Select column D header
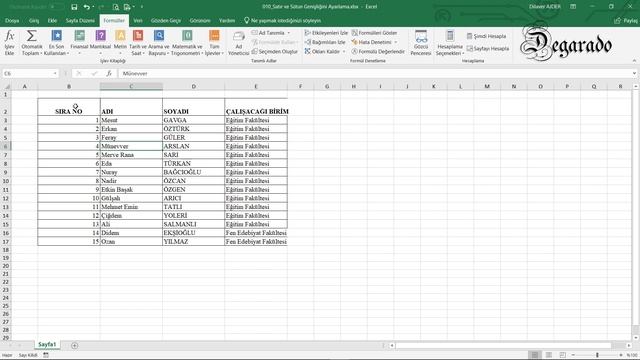This screenshot has height=360, width=640. (x=193, y=87)
